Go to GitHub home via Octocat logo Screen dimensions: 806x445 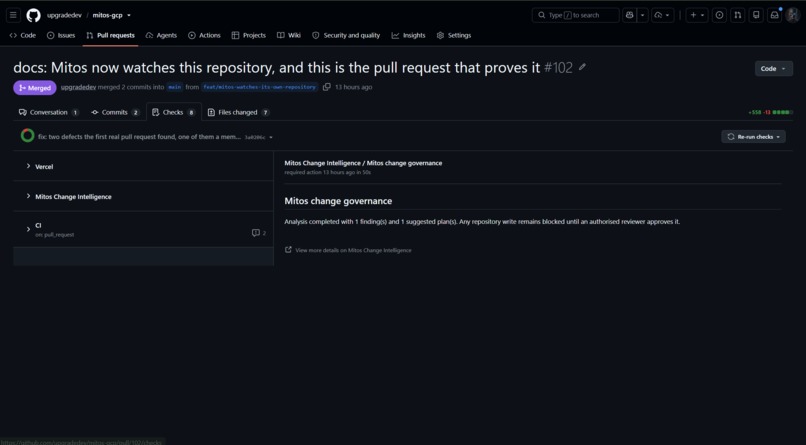(33, 15)
